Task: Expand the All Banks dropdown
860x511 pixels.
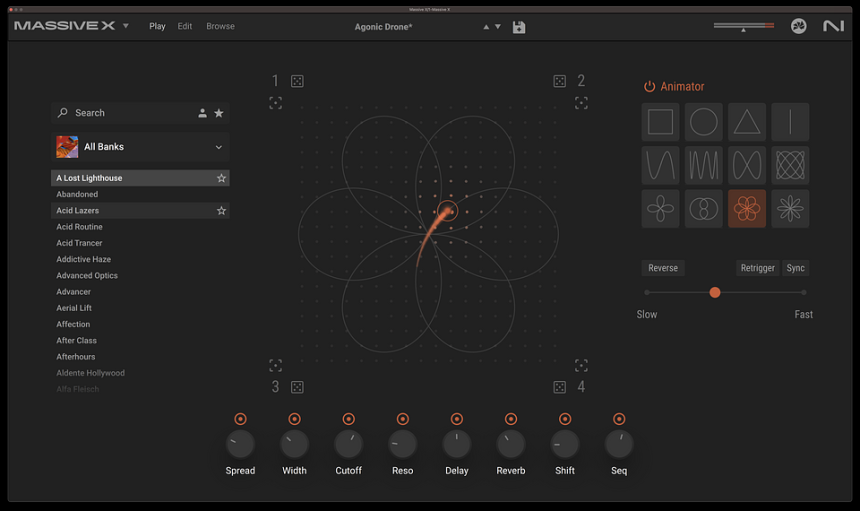Action: tap(219, 147)
